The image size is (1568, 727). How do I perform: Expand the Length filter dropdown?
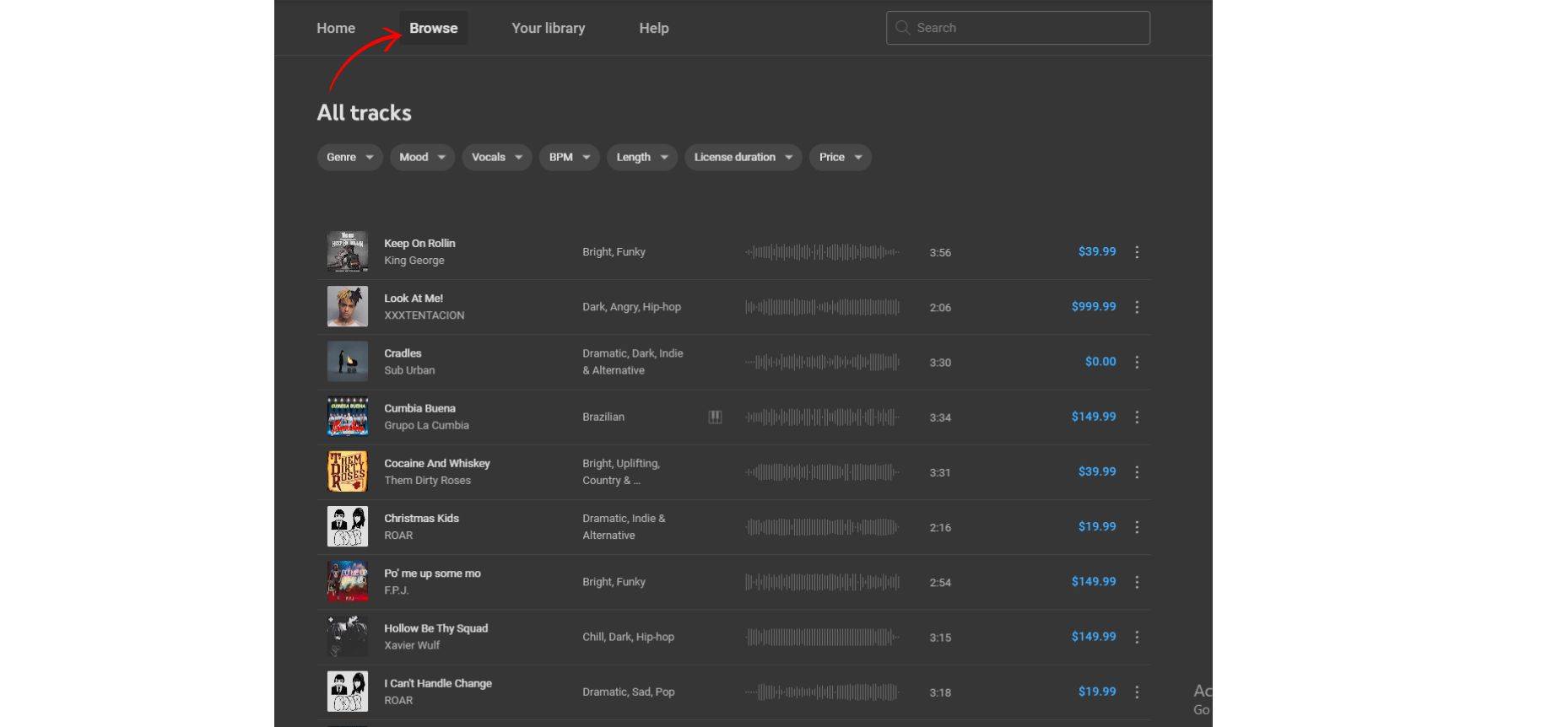tap(641, 157)
